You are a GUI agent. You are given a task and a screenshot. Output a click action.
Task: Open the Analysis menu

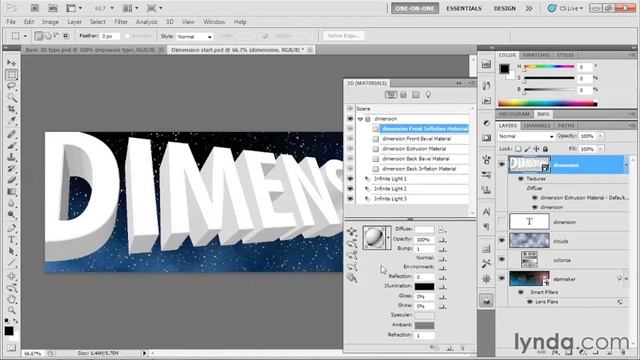click(147, 22)
